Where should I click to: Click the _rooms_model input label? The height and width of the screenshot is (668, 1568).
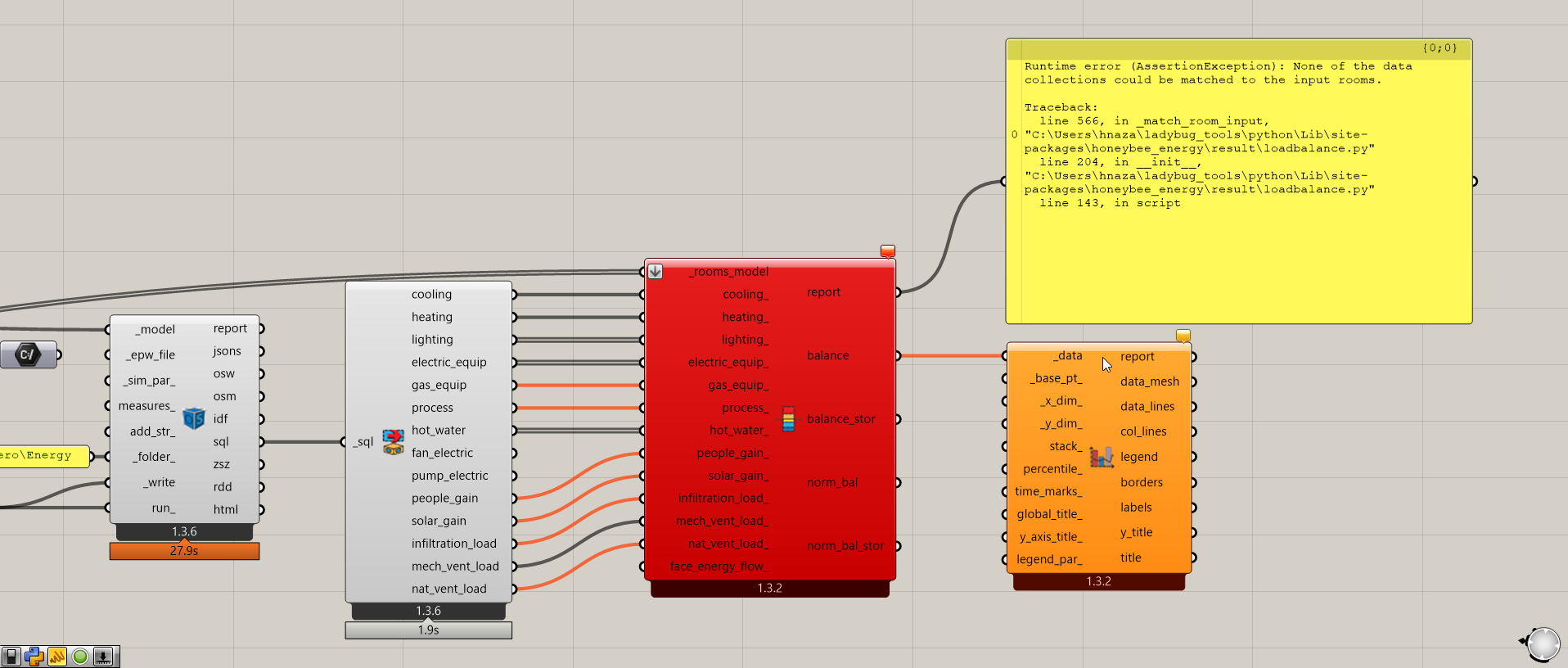728,272
